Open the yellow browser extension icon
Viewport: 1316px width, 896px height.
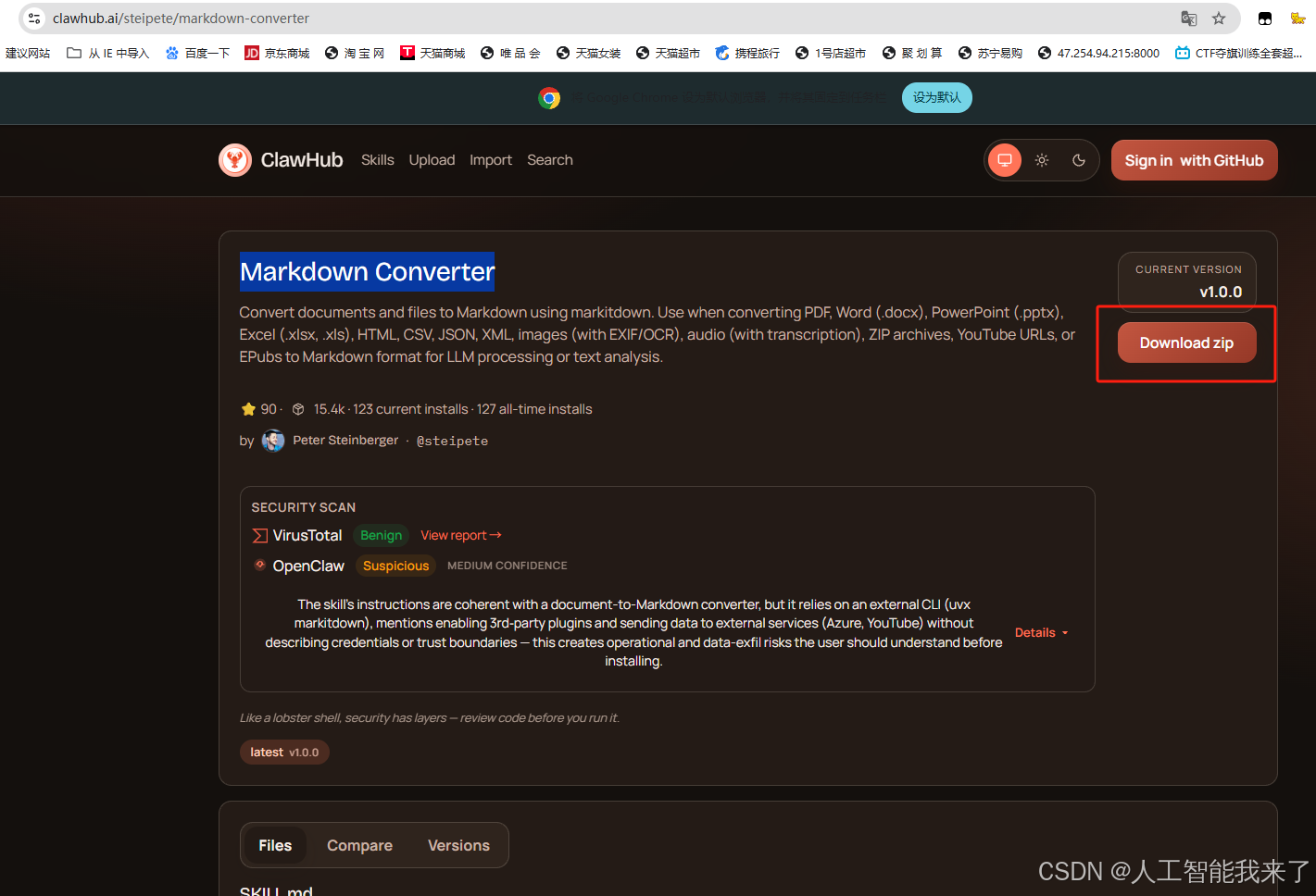pyautogui.click(x=1297, y=19)
